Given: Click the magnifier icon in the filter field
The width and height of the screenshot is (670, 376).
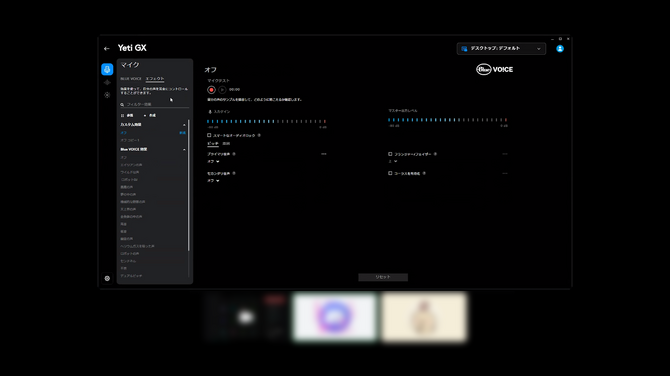Looking at the screenshot, I should pos(122,105).
